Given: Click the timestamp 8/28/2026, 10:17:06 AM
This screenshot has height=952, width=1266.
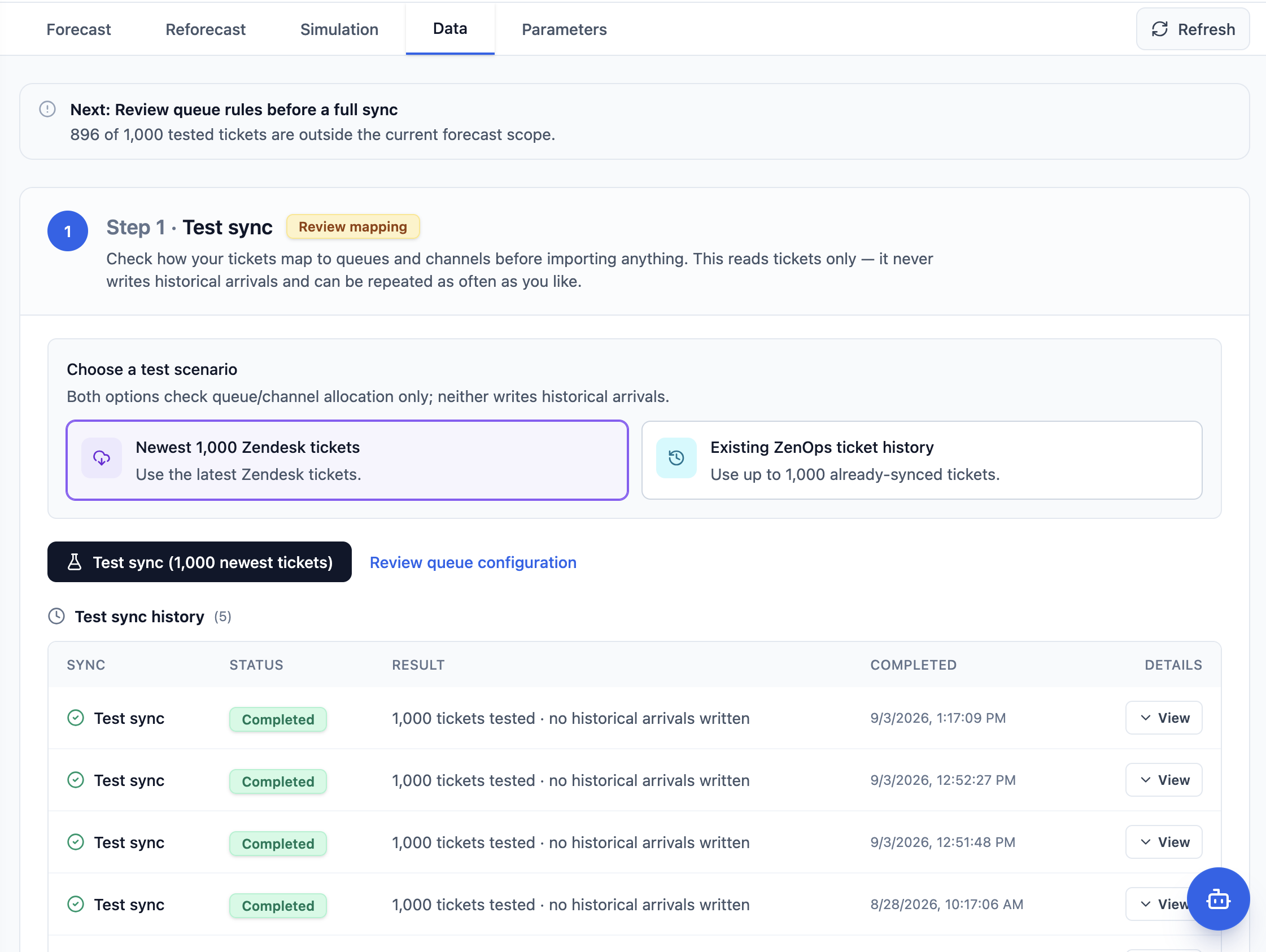Looking at the screenshot, I should tap(947, 905).
